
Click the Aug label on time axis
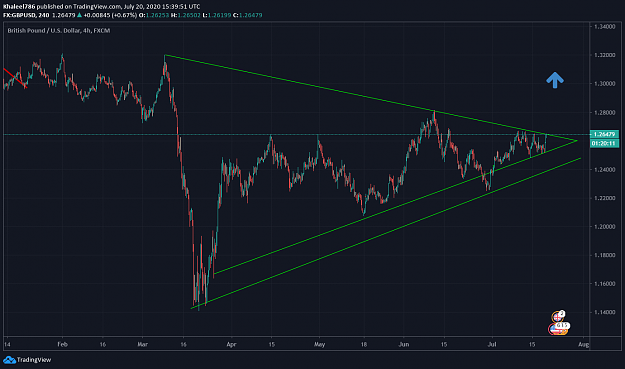(584, 344)
